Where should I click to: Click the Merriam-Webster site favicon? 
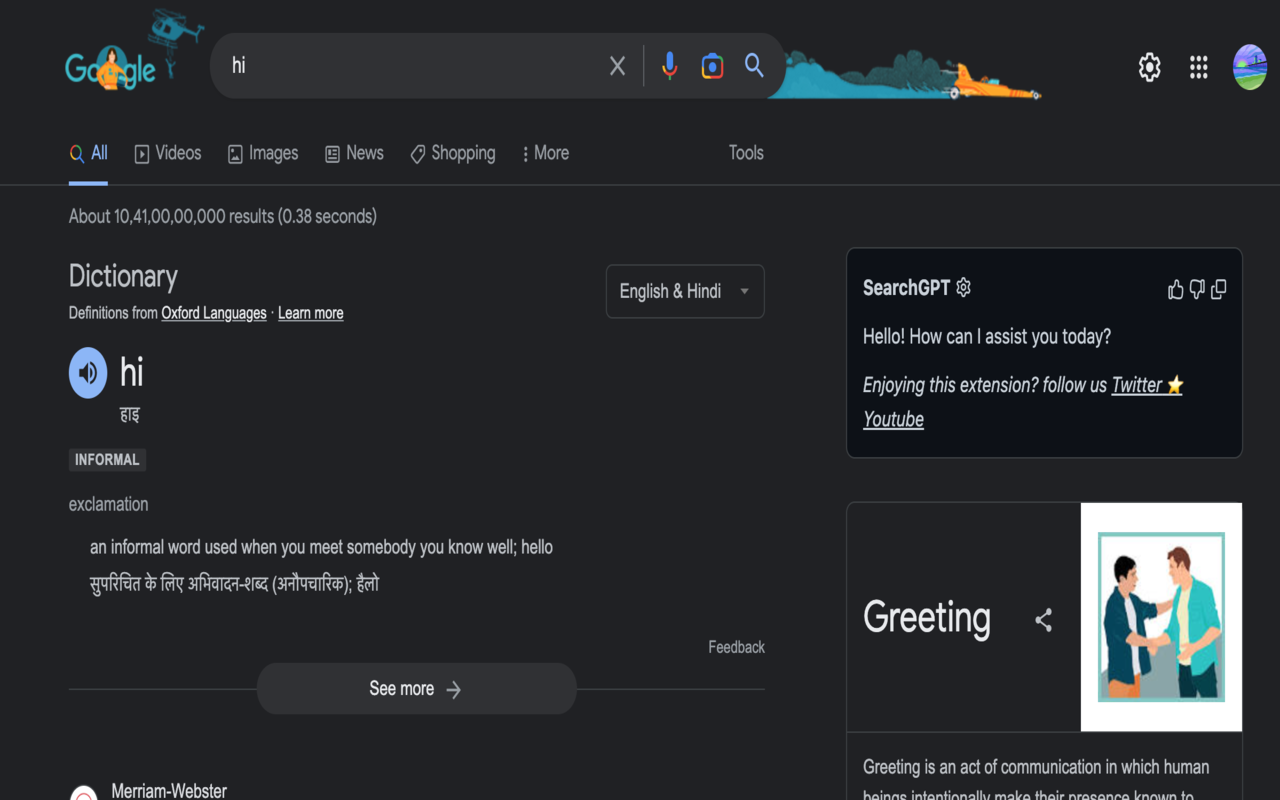(84, 793)
